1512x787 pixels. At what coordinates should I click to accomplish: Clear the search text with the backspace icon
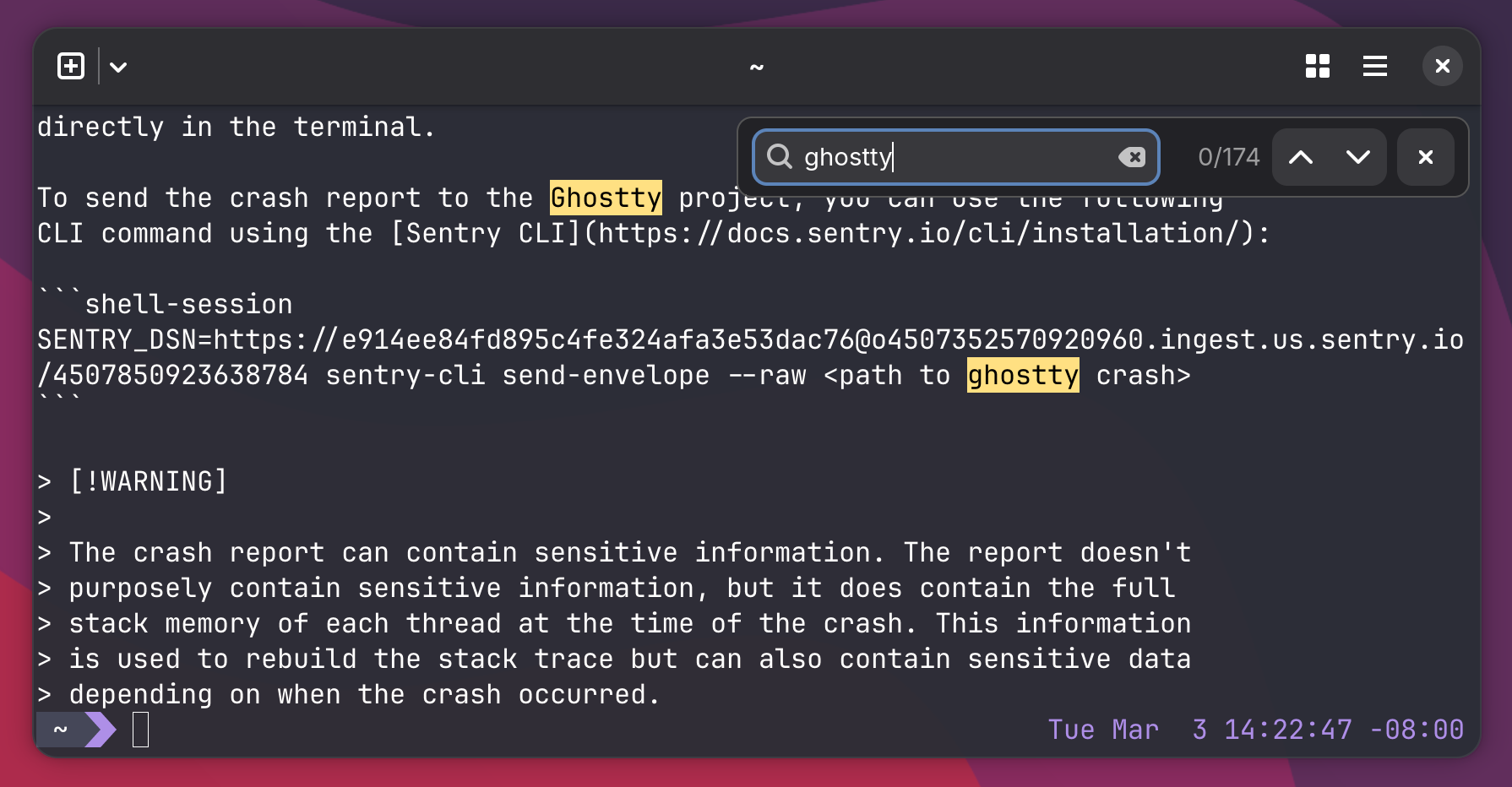click(x=1133, y=157)
